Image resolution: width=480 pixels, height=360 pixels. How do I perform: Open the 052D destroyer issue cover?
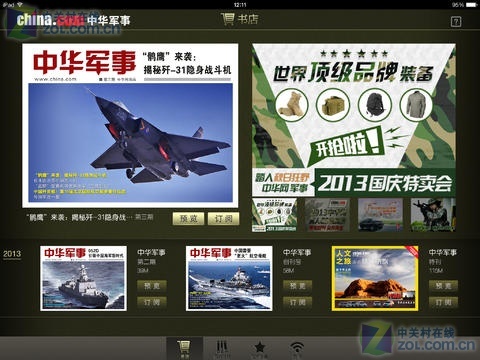coord(83,278)
